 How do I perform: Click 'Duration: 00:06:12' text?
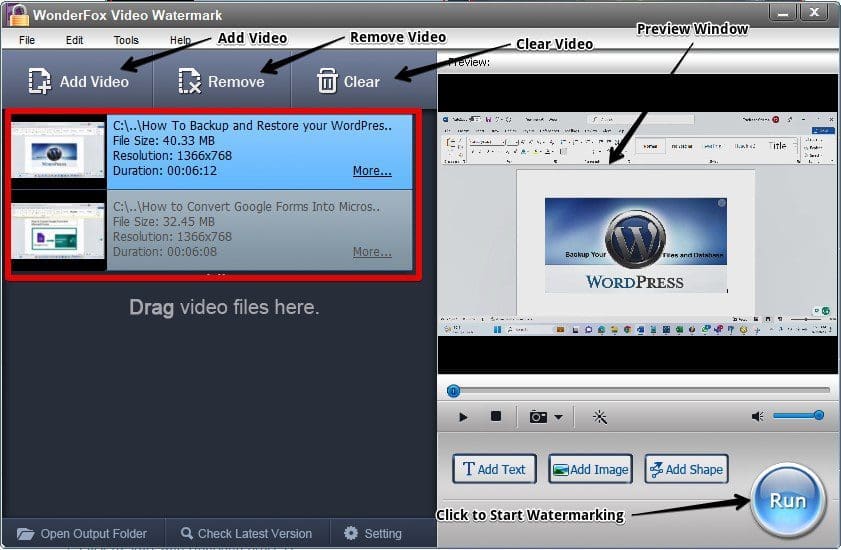(165, 171)
